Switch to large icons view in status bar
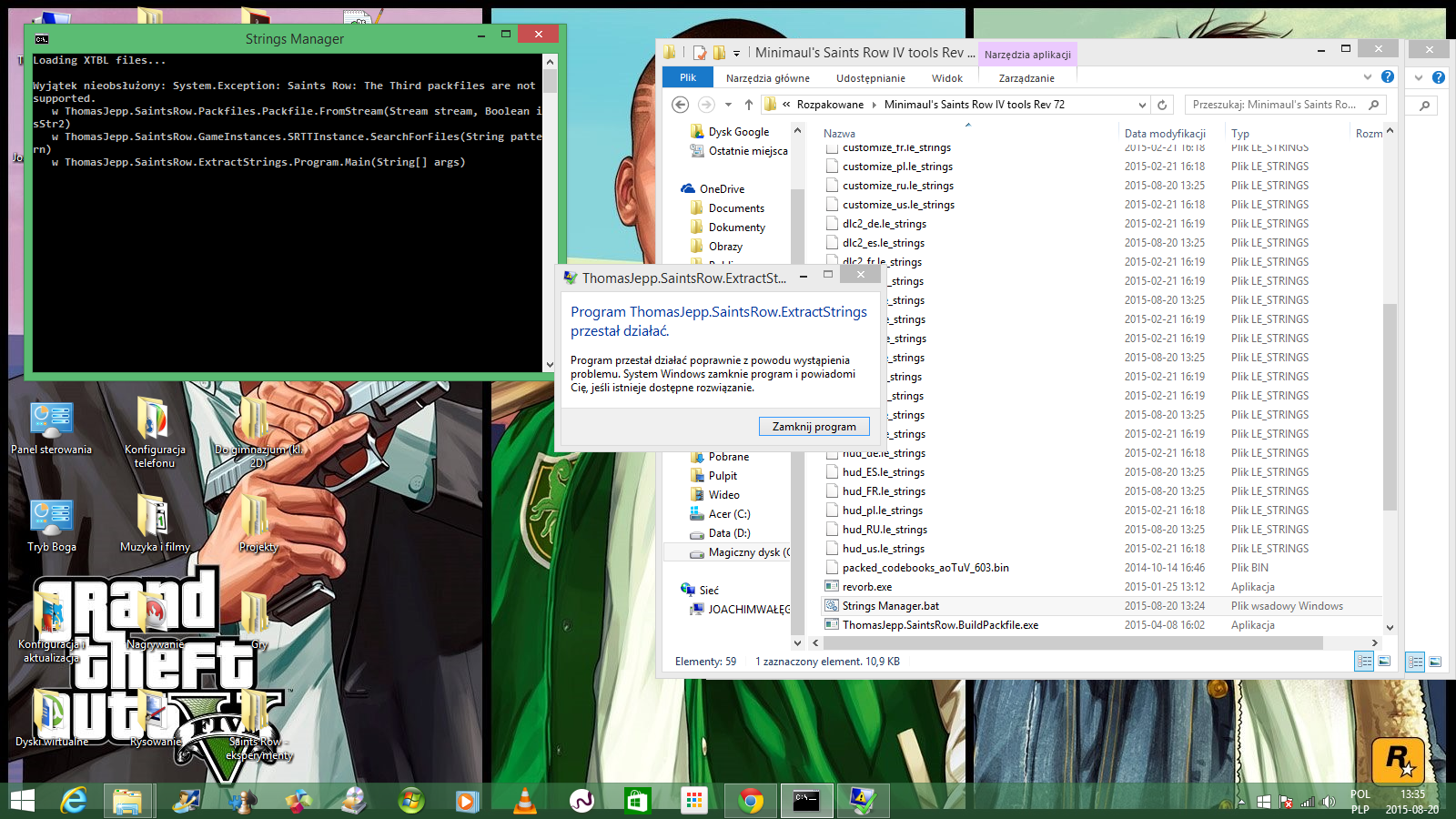Viewport: 1456px width, 819px height. (1384, 662)
